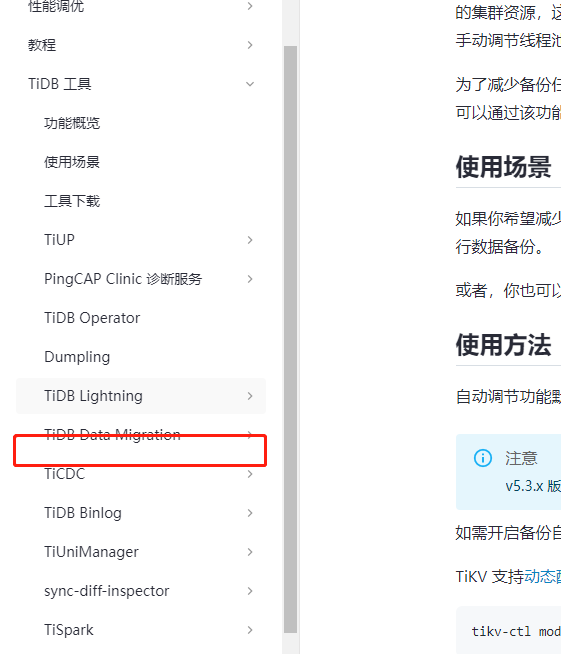Expand PingCAP Clinic 诊断服务 chevron
Screen dimensions: 561x654
(250, 279)
